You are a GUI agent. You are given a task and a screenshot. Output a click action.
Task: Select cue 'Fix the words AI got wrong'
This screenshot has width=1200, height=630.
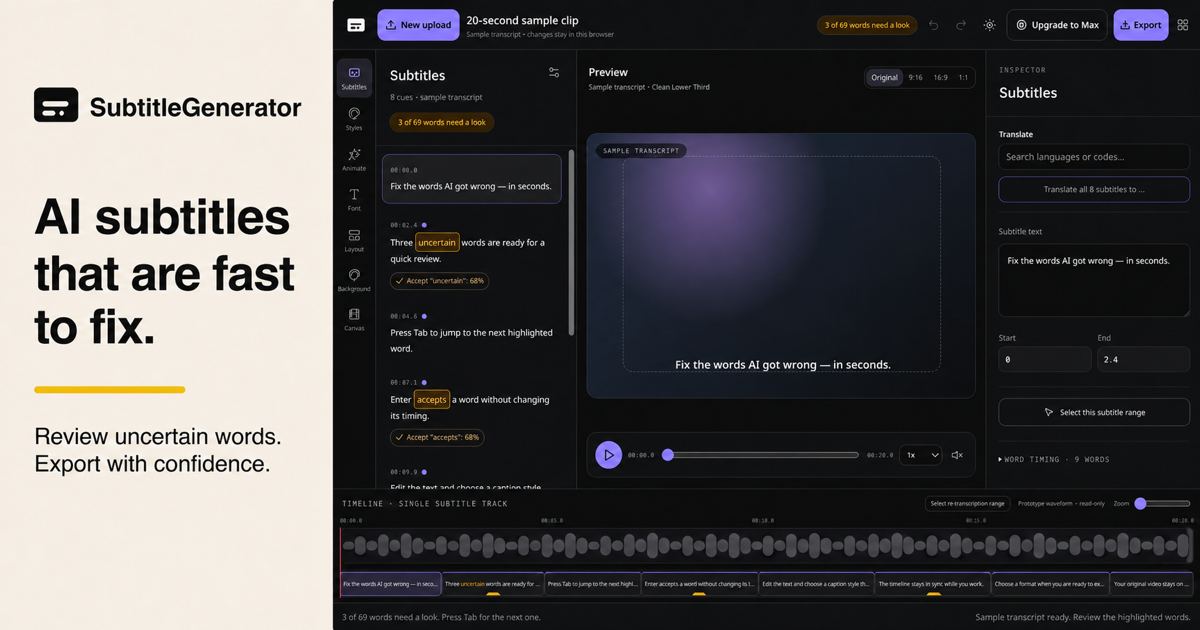coord(472,179)
